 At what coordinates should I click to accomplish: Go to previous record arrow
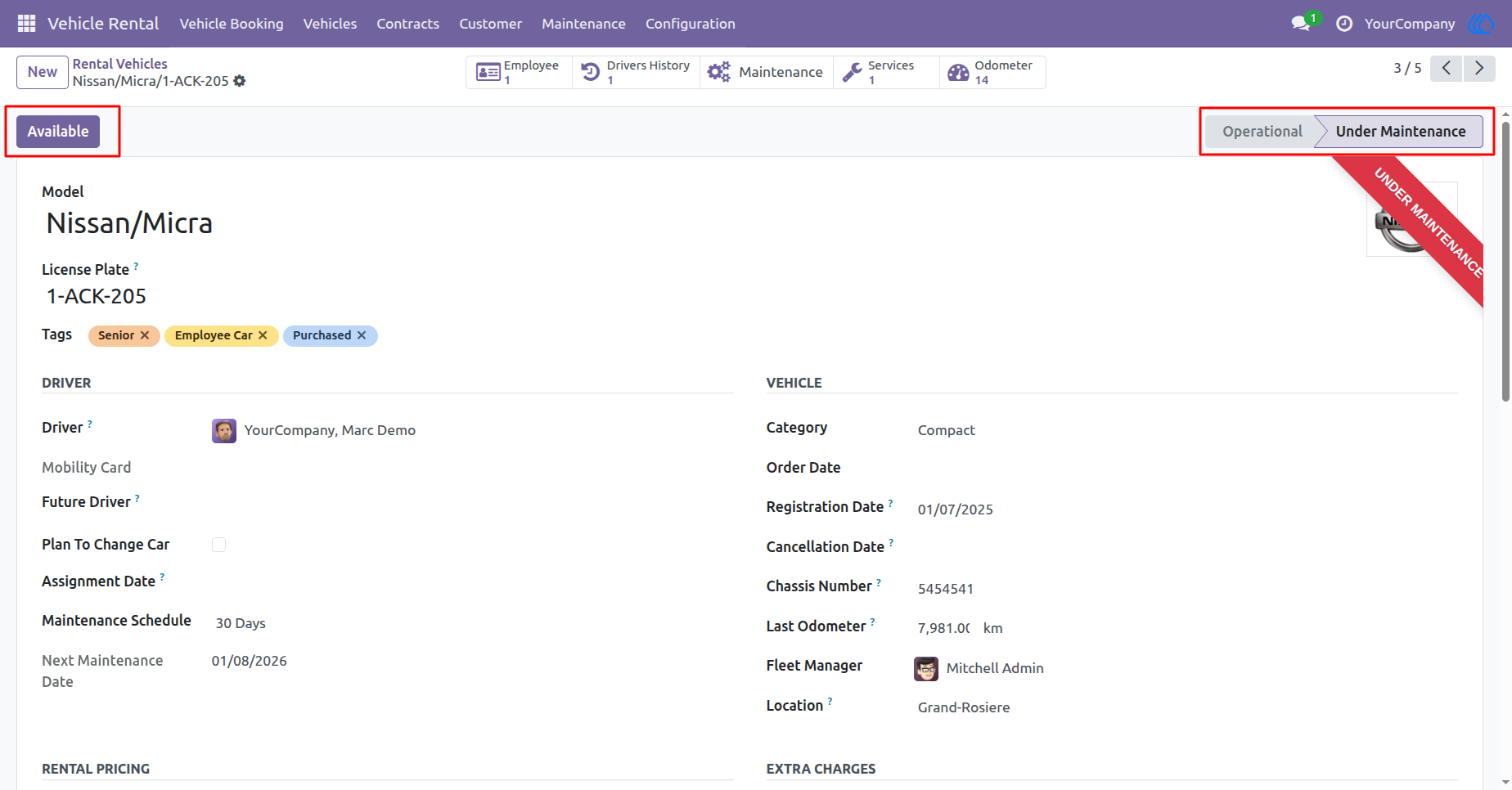pos(1446,68)
